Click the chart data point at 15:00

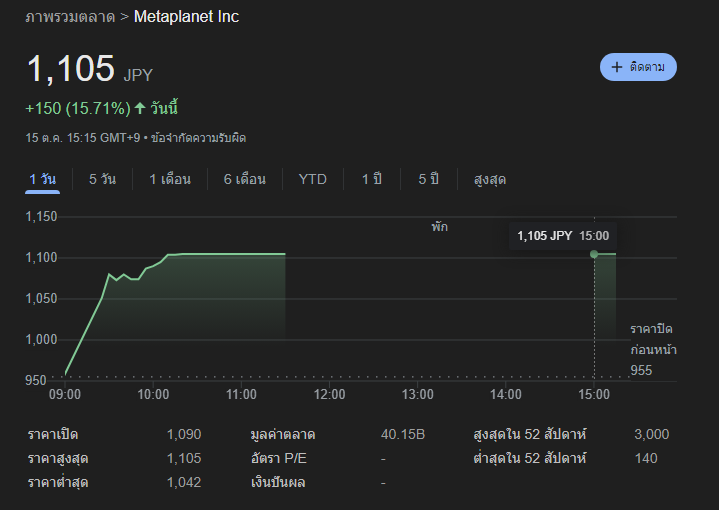[x=594, y=254]
